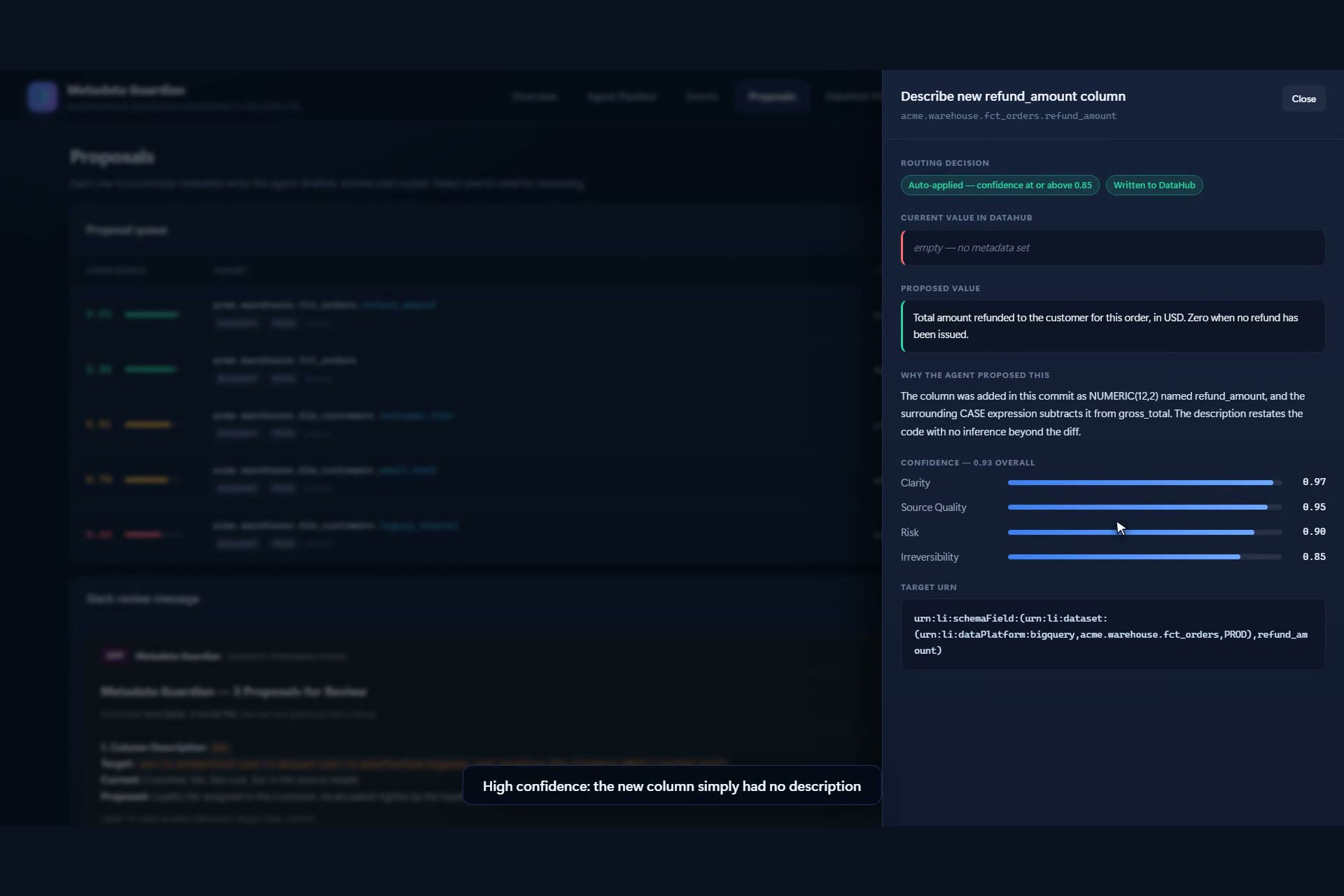
Task: Click the 'Confidence — 0.93 overall' label
Action: [967, 463]
